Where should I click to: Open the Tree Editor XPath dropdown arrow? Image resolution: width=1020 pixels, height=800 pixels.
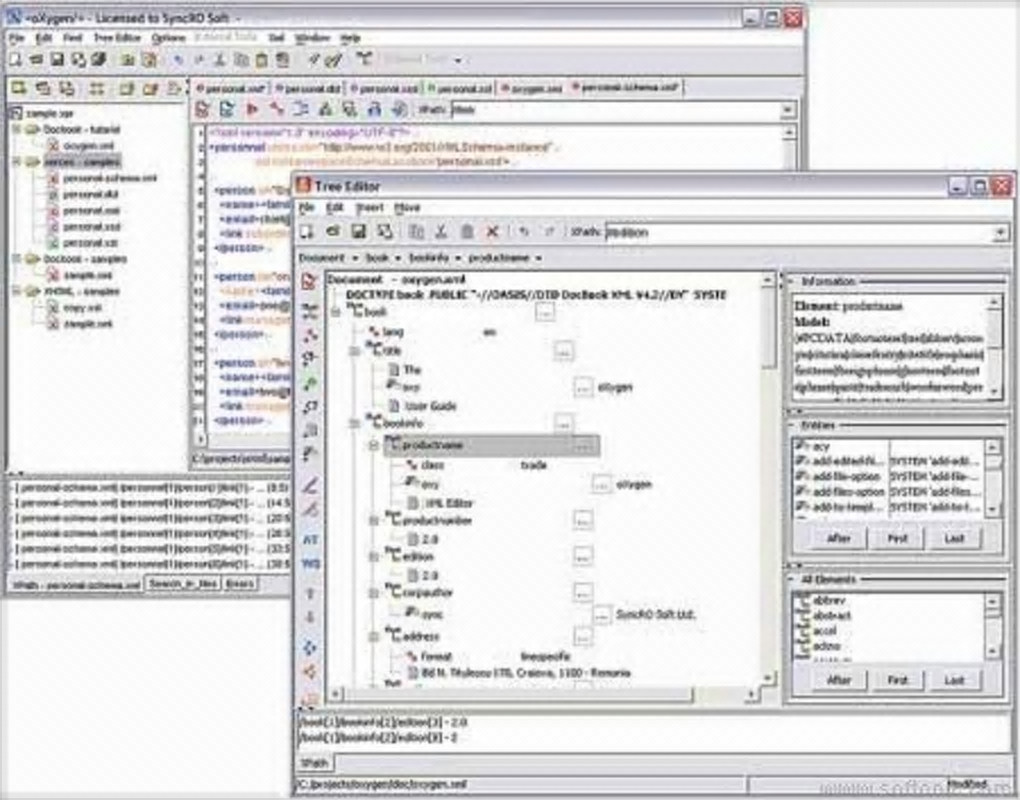[1000, 233]
